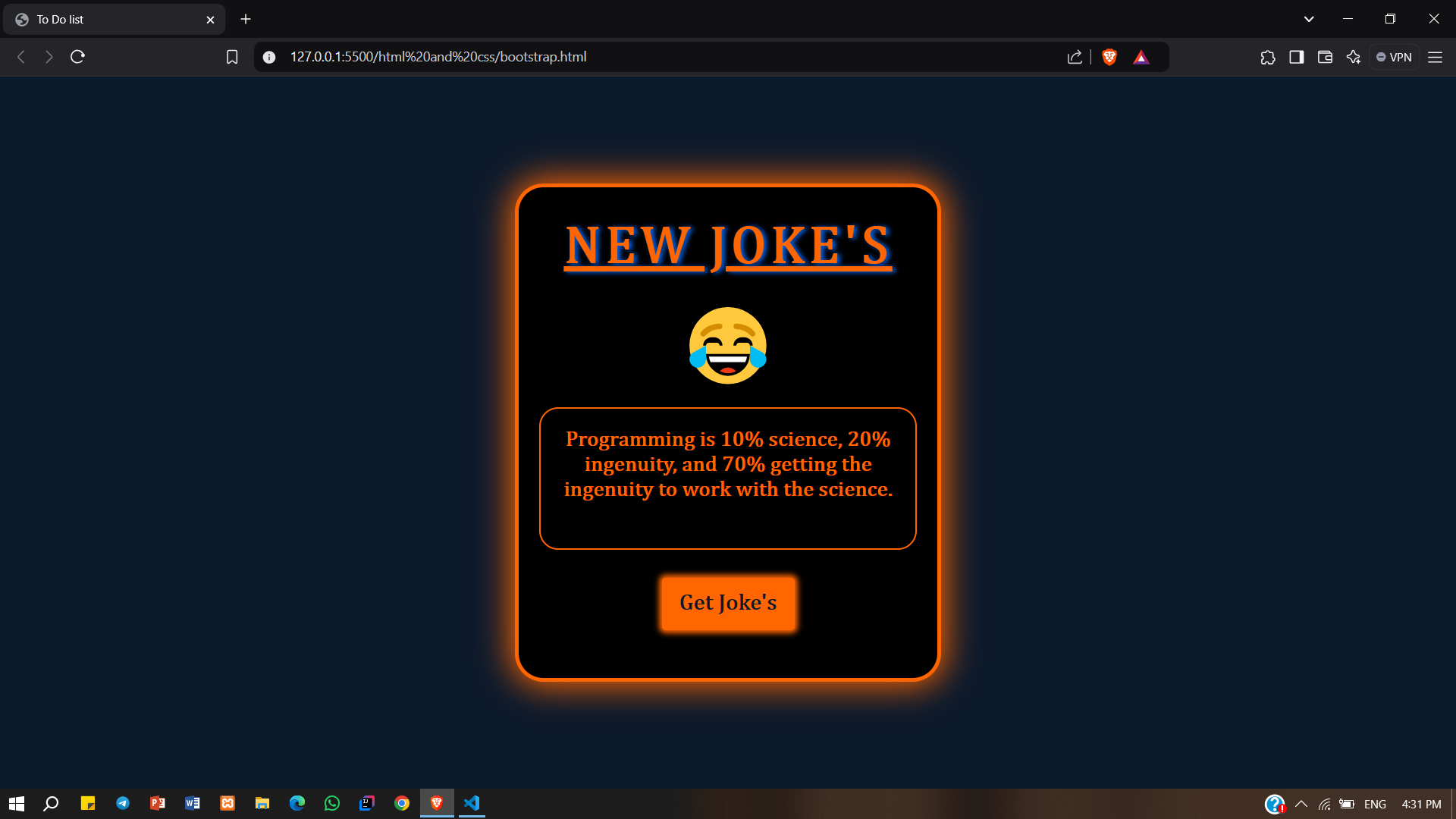Click the share page icon in address bar
The height and width of the screenshot is (819, 1456).
click(1075, 57)
